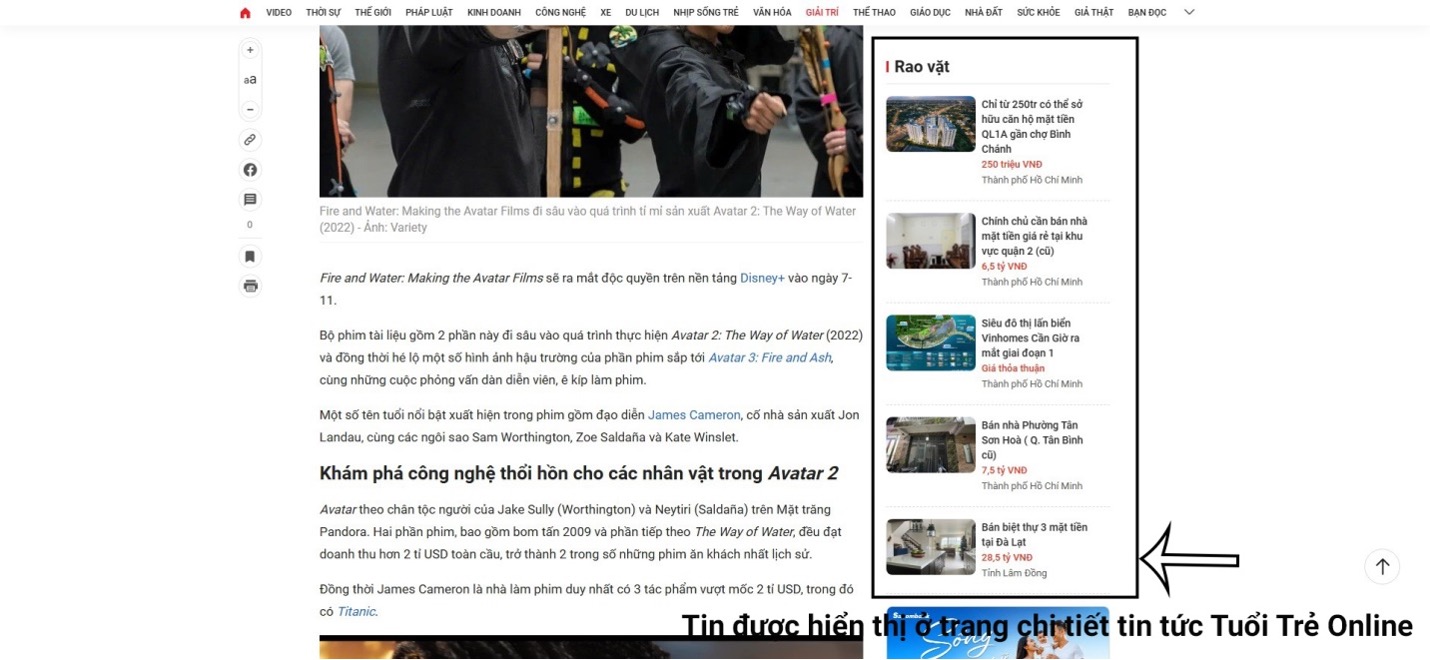Print the article using the printer icon
Image resolution: width=1430 pixels, height=660 pixels.
point(250,286)
